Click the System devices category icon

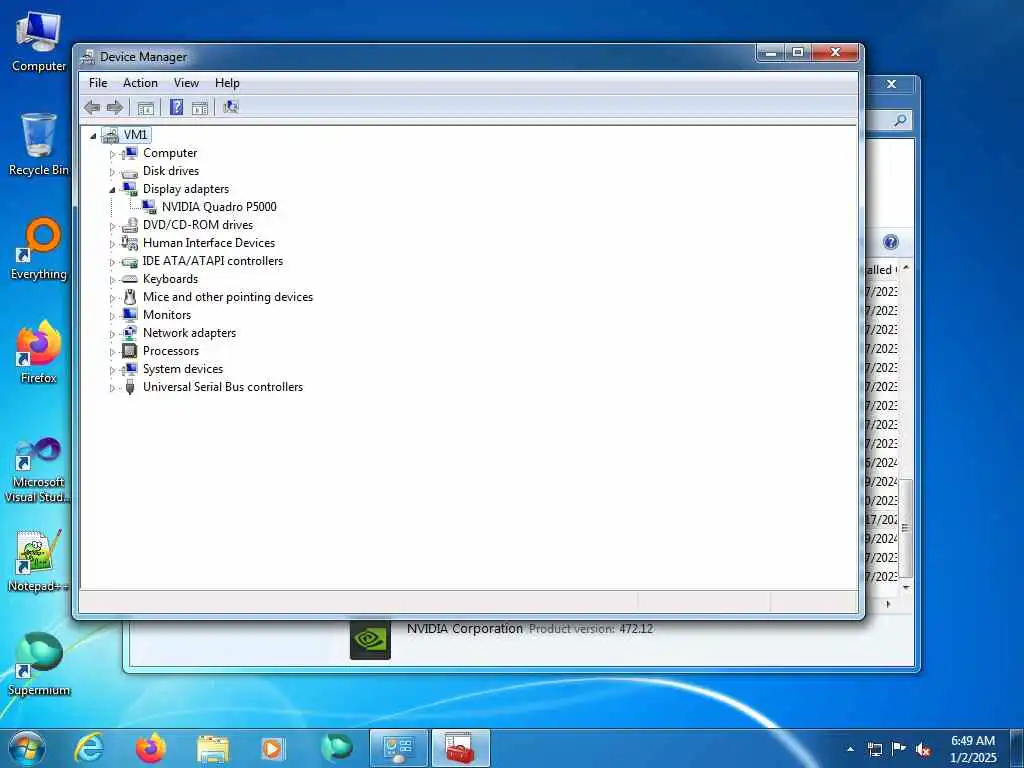(130, 369)
